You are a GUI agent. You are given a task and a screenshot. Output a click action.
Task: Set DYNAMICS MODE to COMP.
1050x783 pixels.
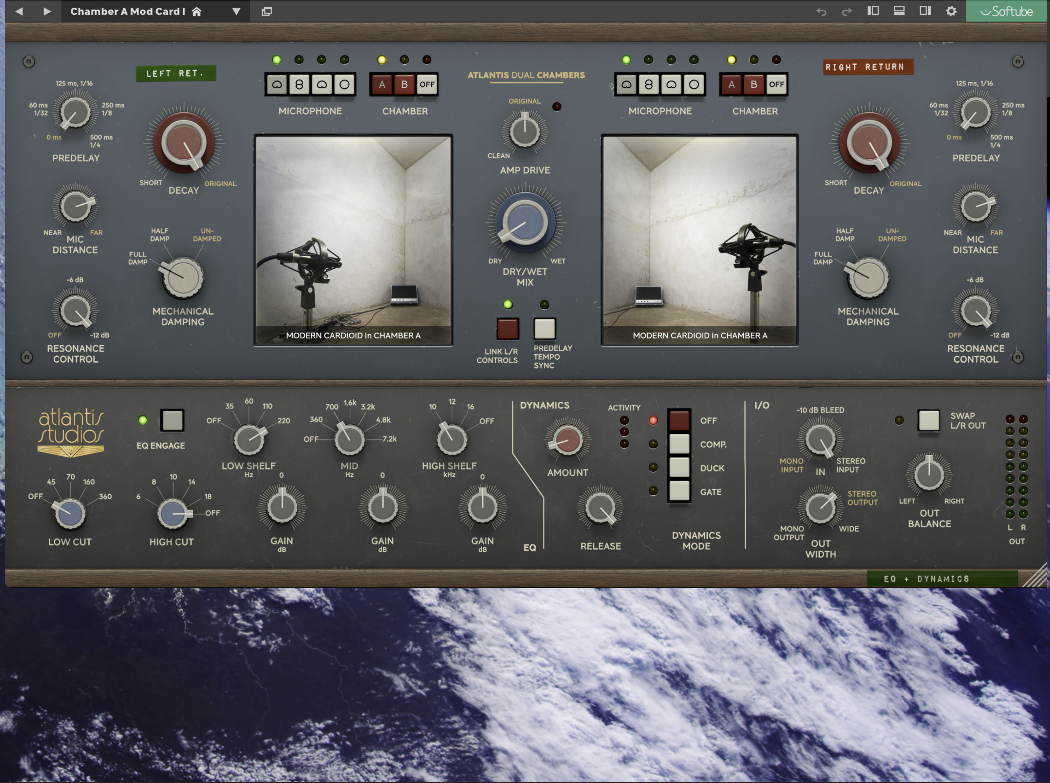tap(679, 444)
